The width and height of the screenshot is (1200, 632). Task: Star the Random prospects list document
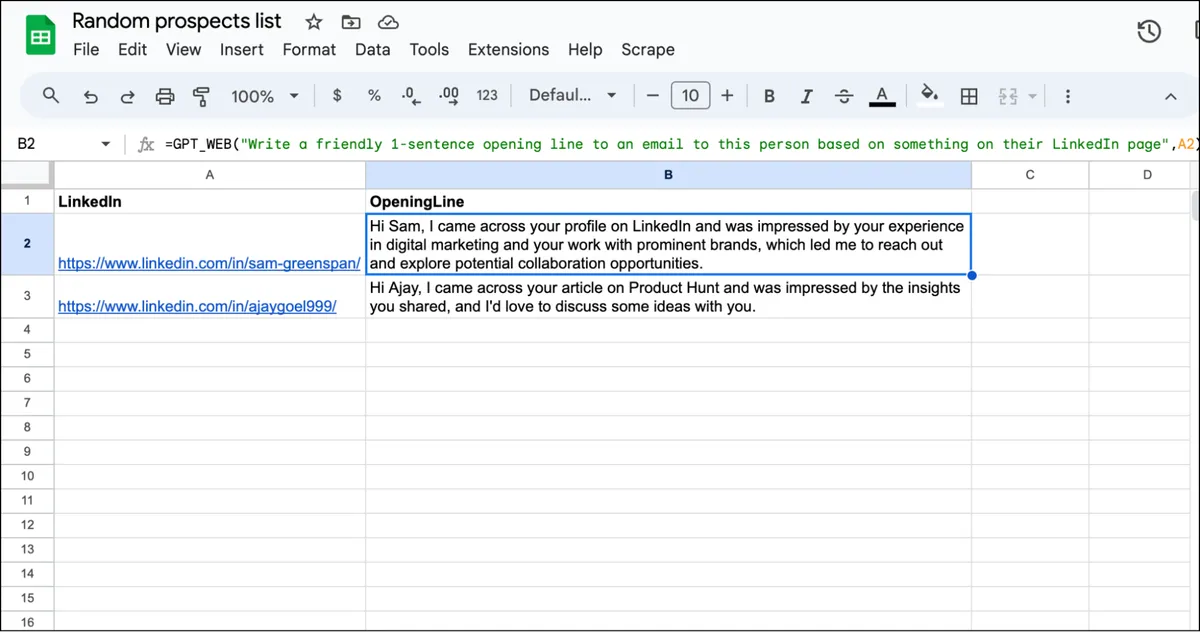pyautogui.click(x=314, y=22)
